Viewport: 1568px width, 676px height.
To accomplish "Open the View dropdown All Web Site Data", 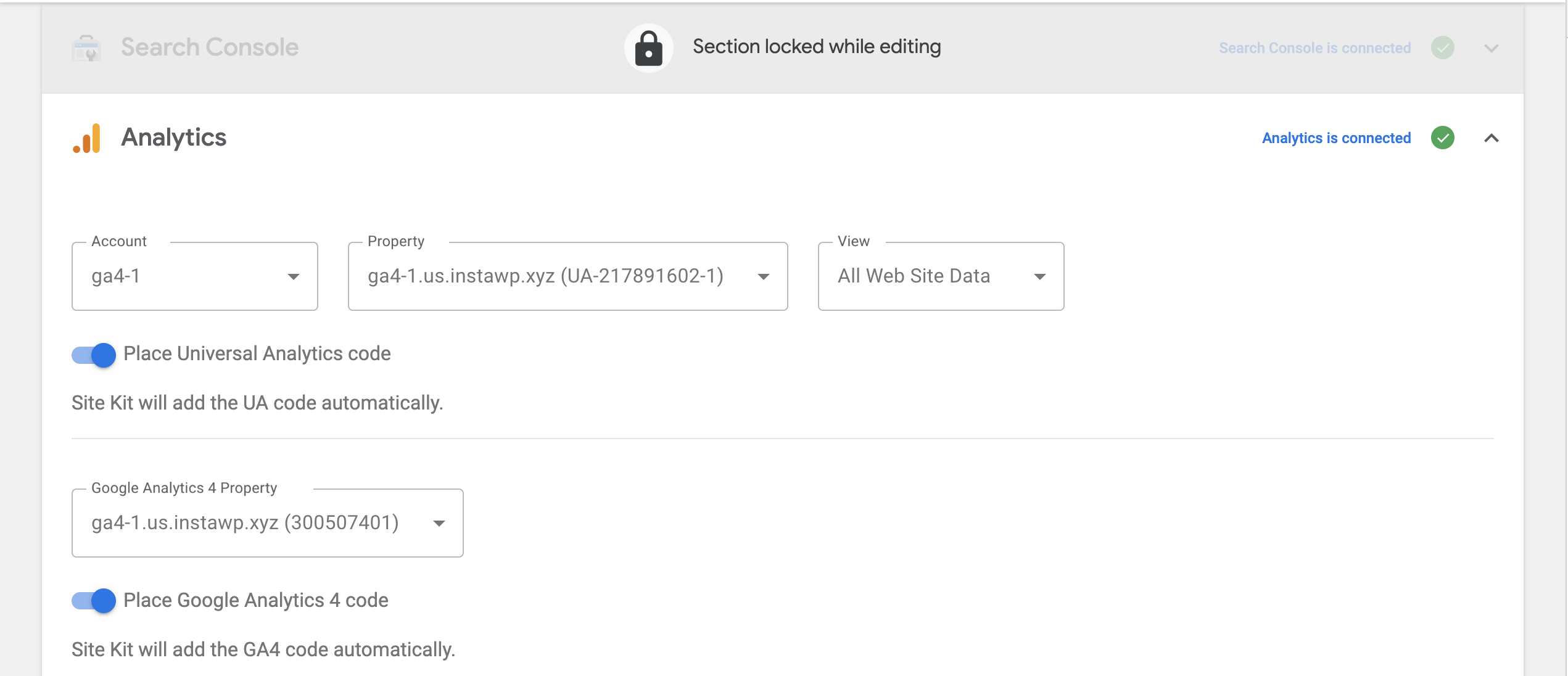I will (940, 276).
